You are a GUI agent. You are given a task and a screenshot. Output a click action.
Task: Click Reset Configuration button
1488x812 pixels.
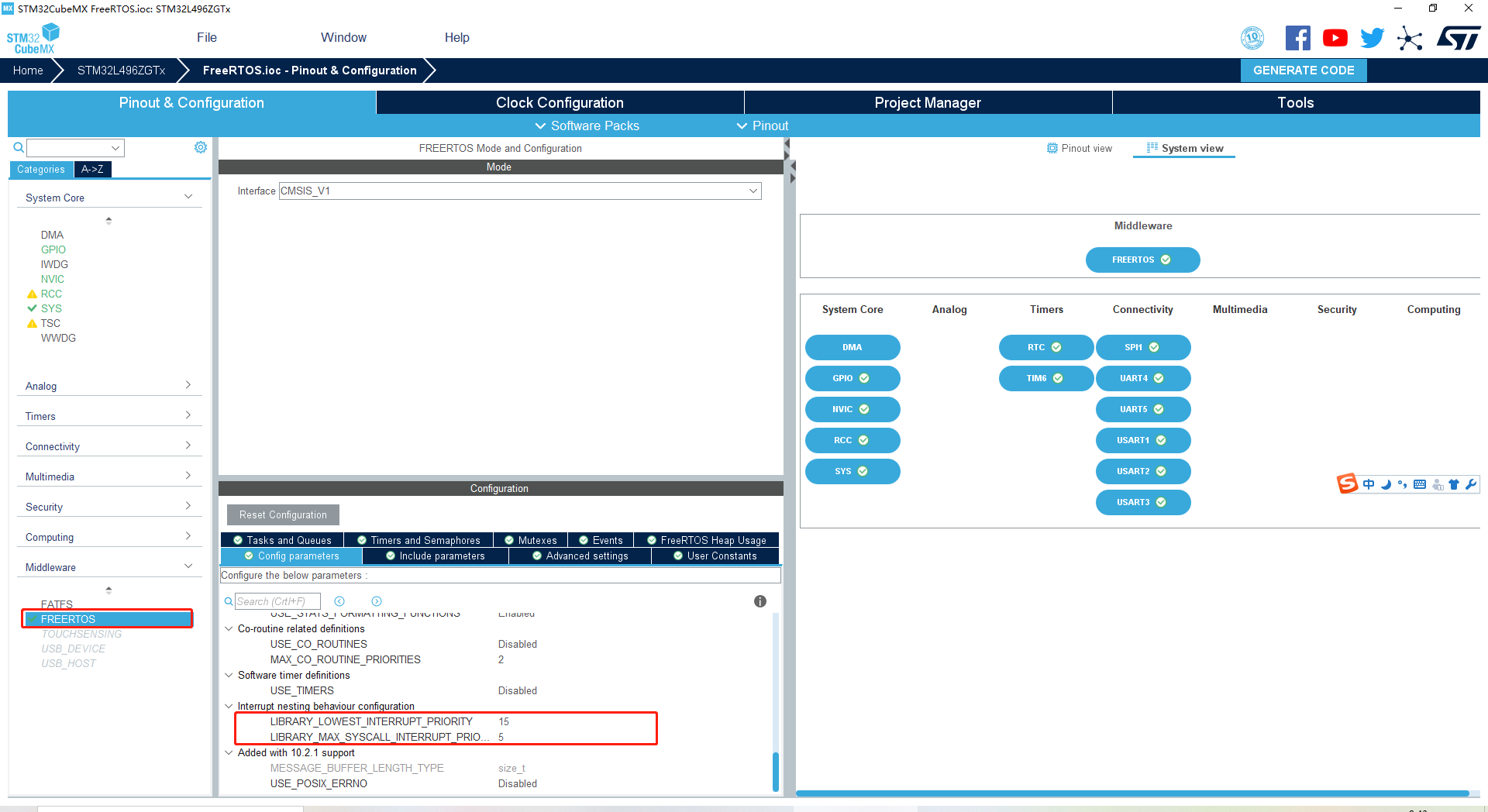pyautogui.click(x=283, y=514)
